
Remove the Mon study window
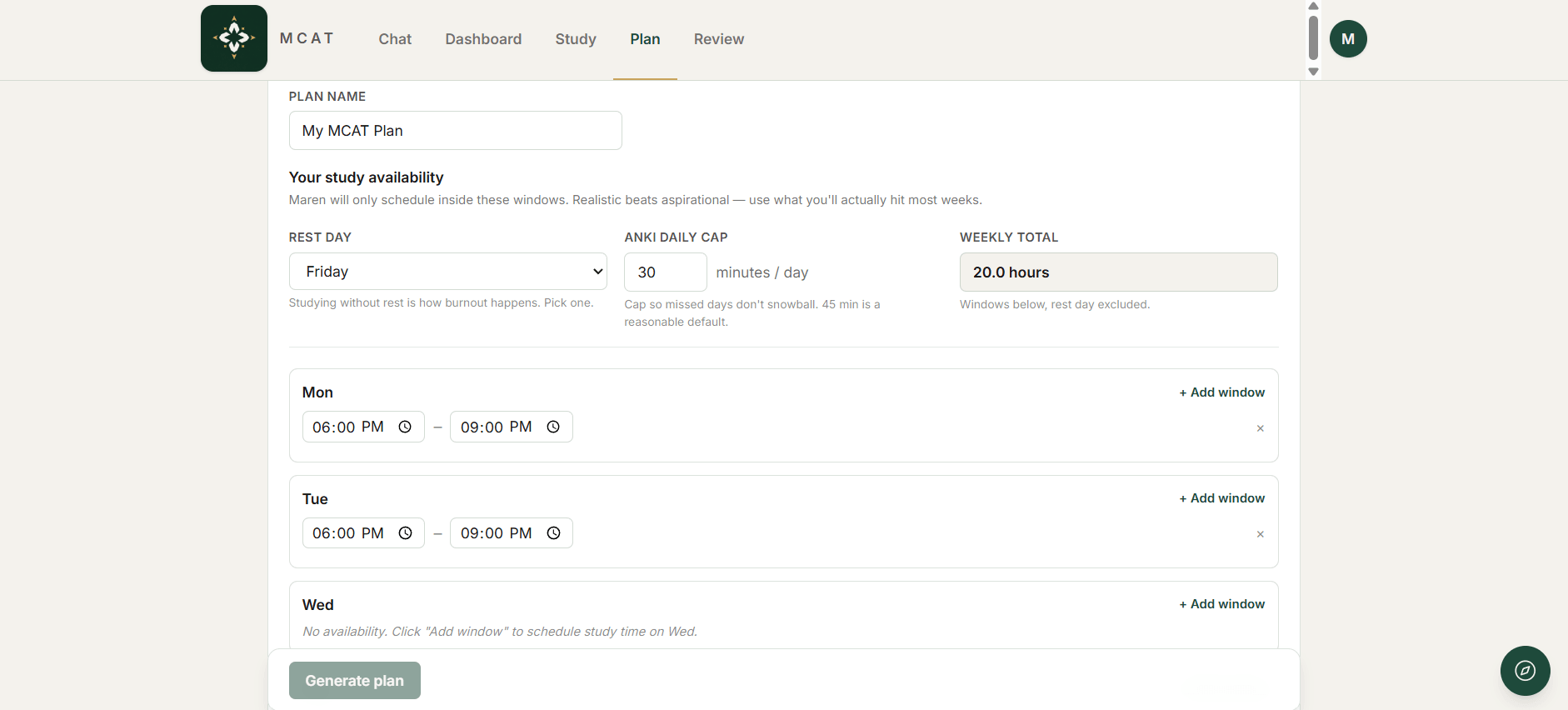click(1260, 428)
